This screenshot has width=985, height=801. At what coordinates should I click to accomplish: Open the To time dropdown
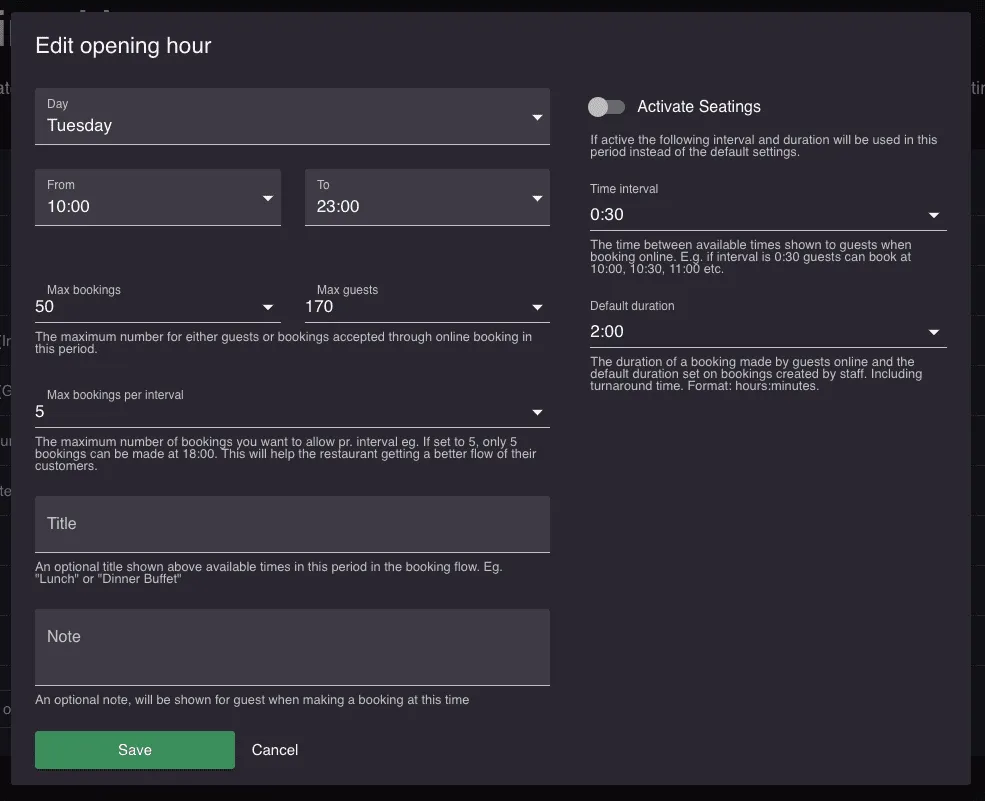(427, 197)
